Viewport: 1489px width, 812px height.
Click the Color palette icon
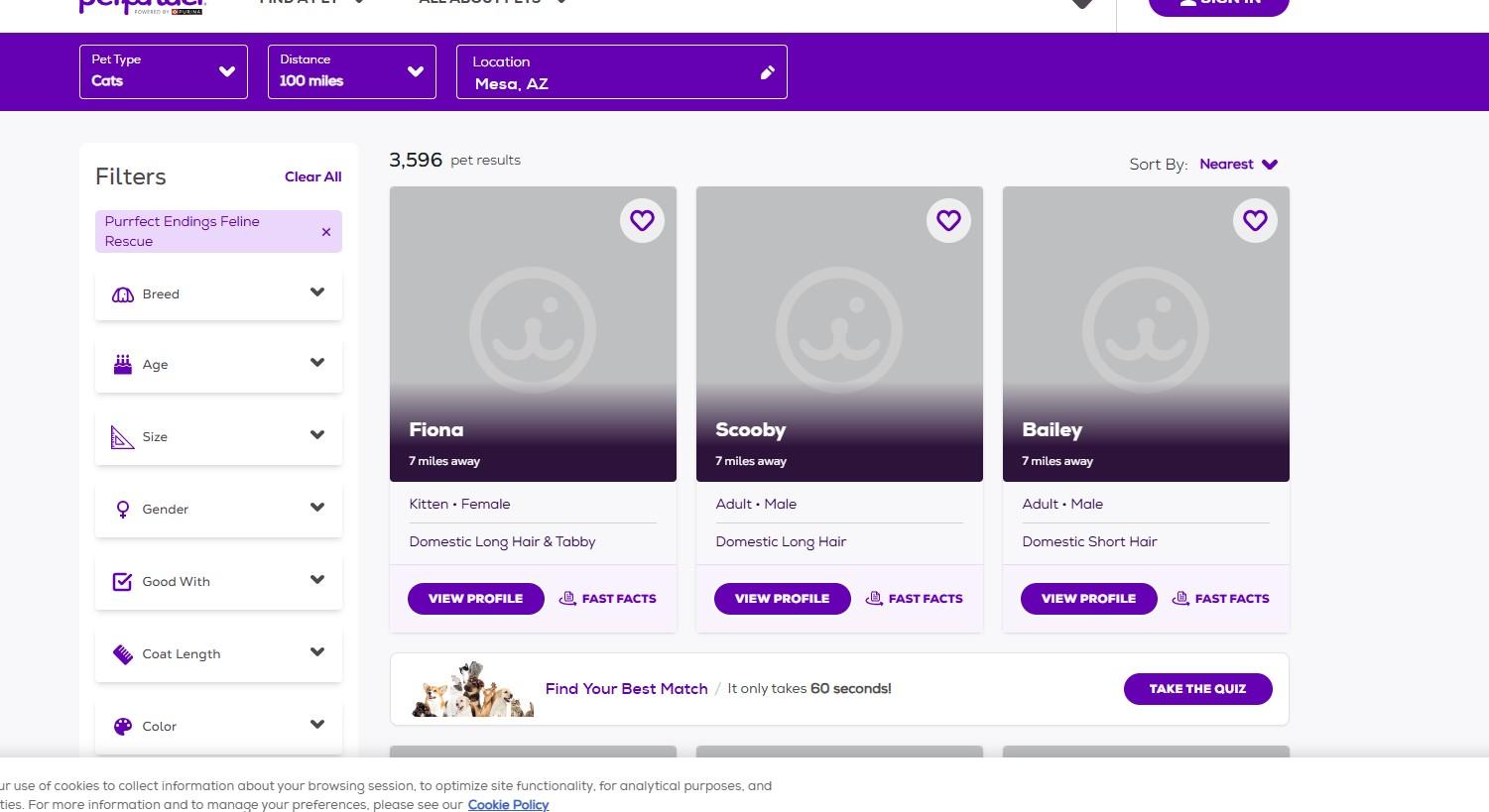(123, 727)
